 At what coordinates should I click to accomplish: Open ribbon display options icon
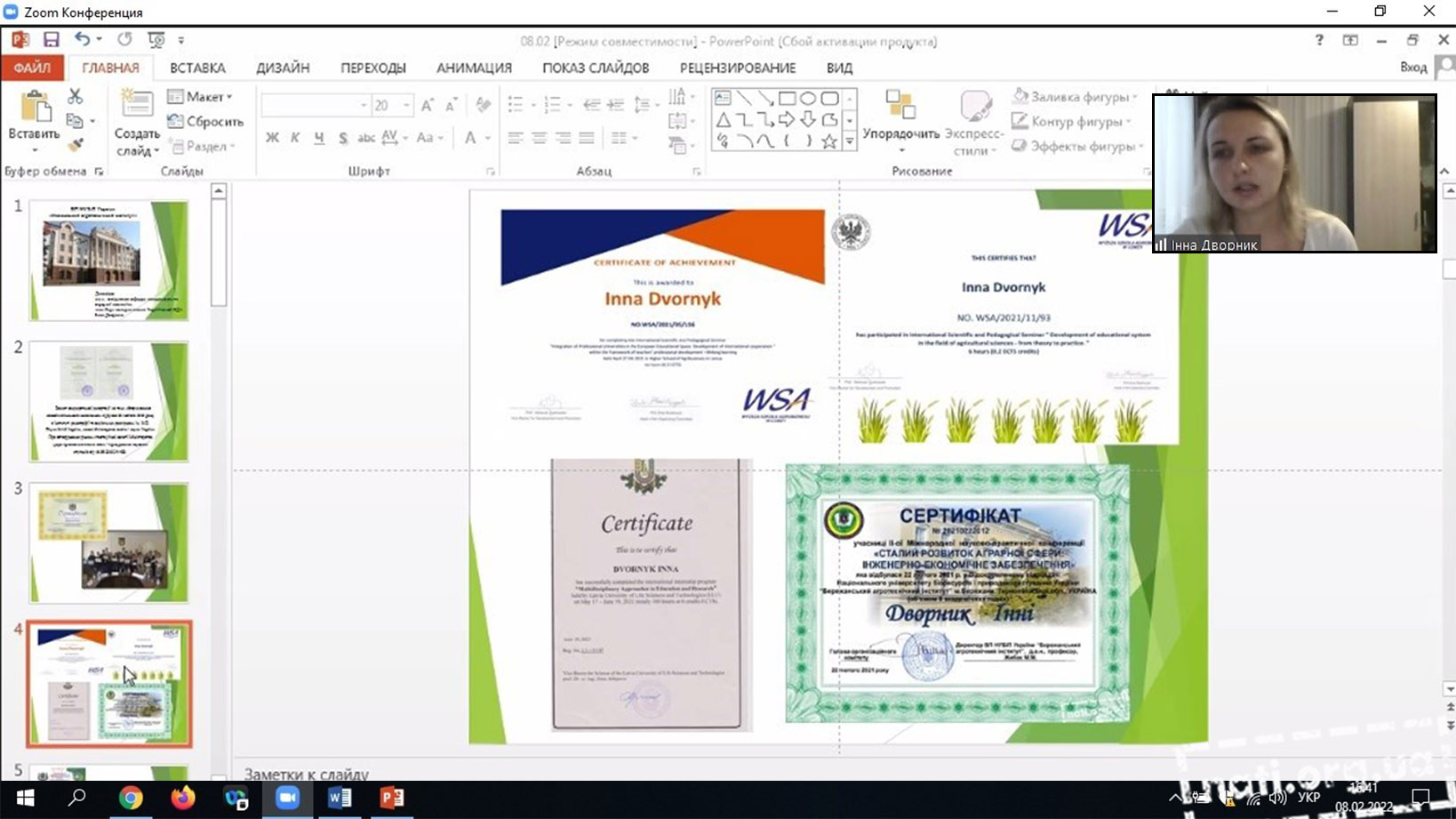pos(1350,40)
